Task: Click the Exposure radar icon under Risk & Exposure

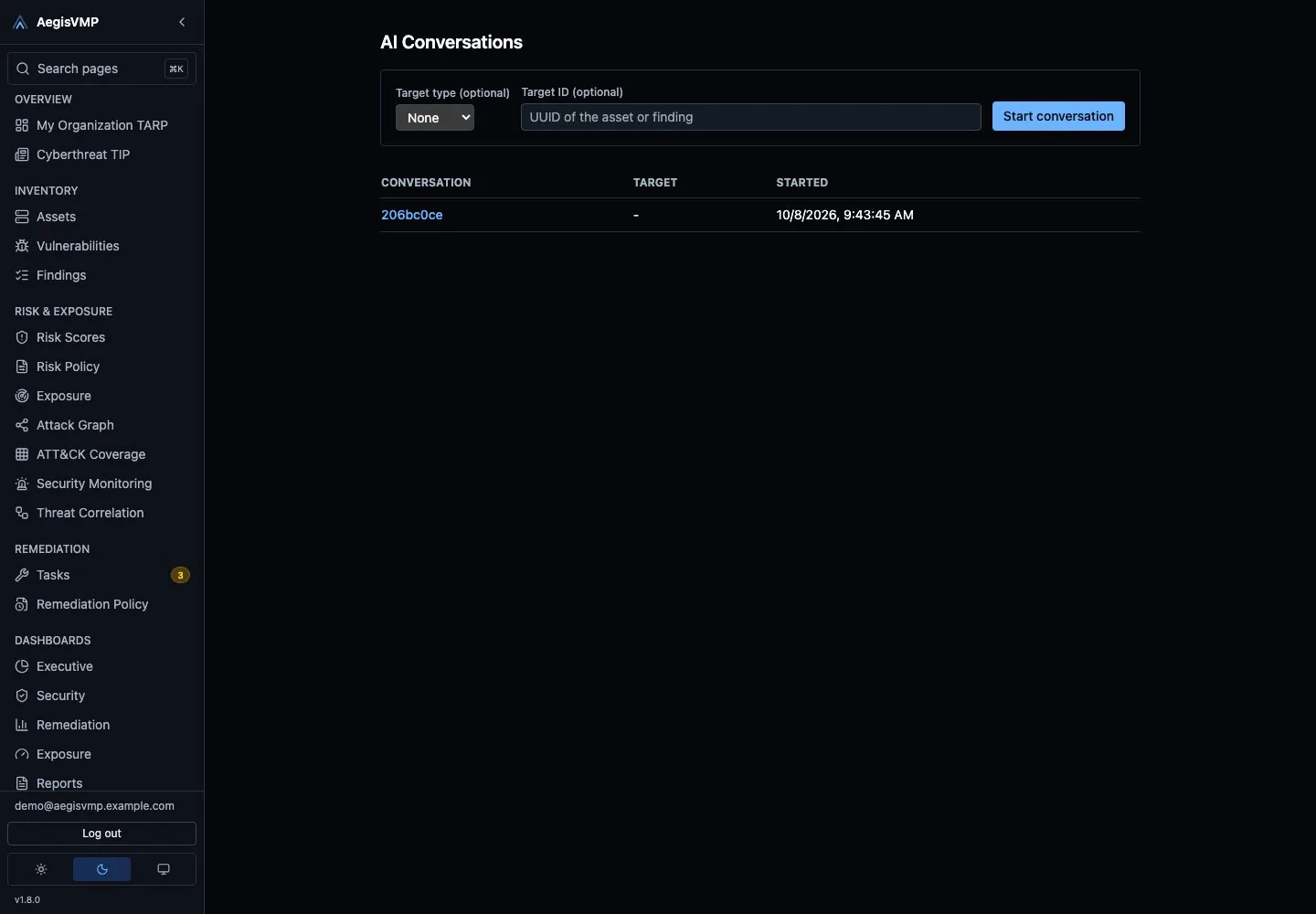Action: [x=22, y=396]
